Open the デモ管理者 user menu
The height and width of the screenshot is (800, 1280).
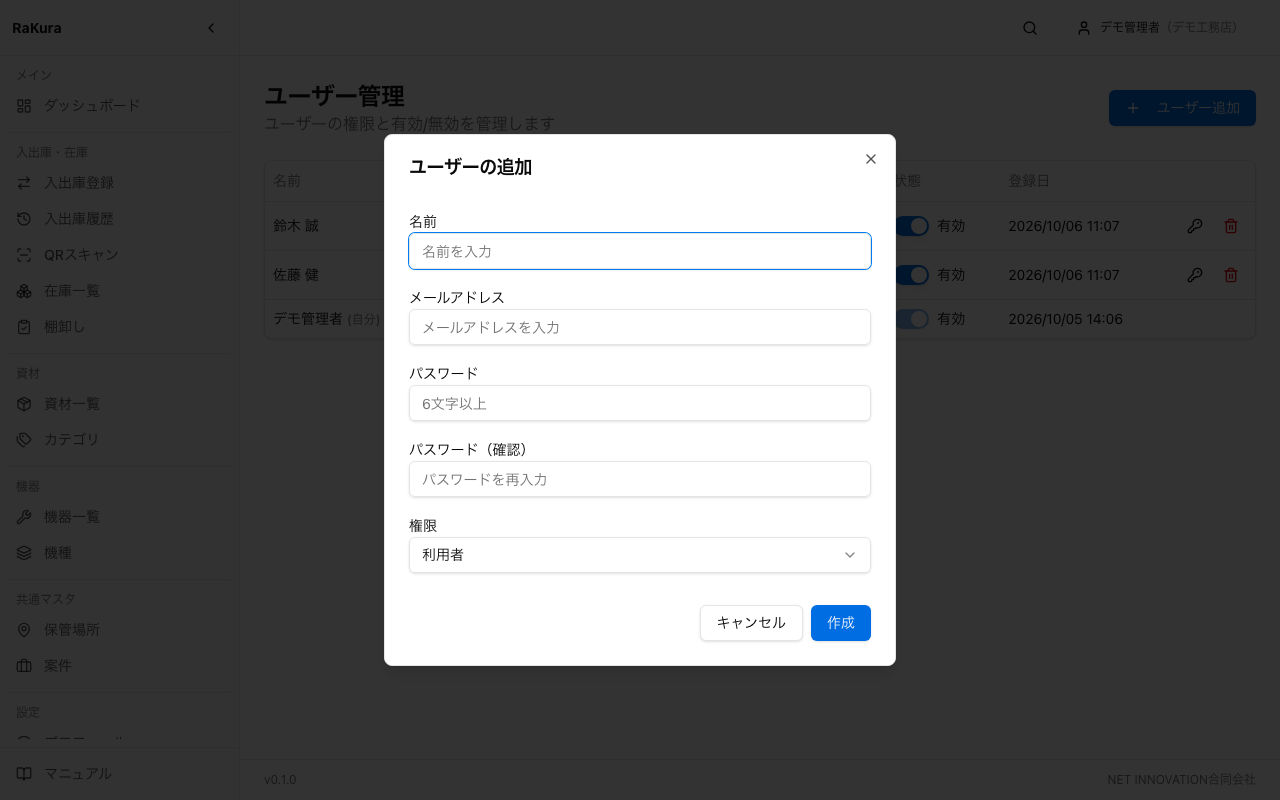pyautogui.click(x=1157, y=28)
